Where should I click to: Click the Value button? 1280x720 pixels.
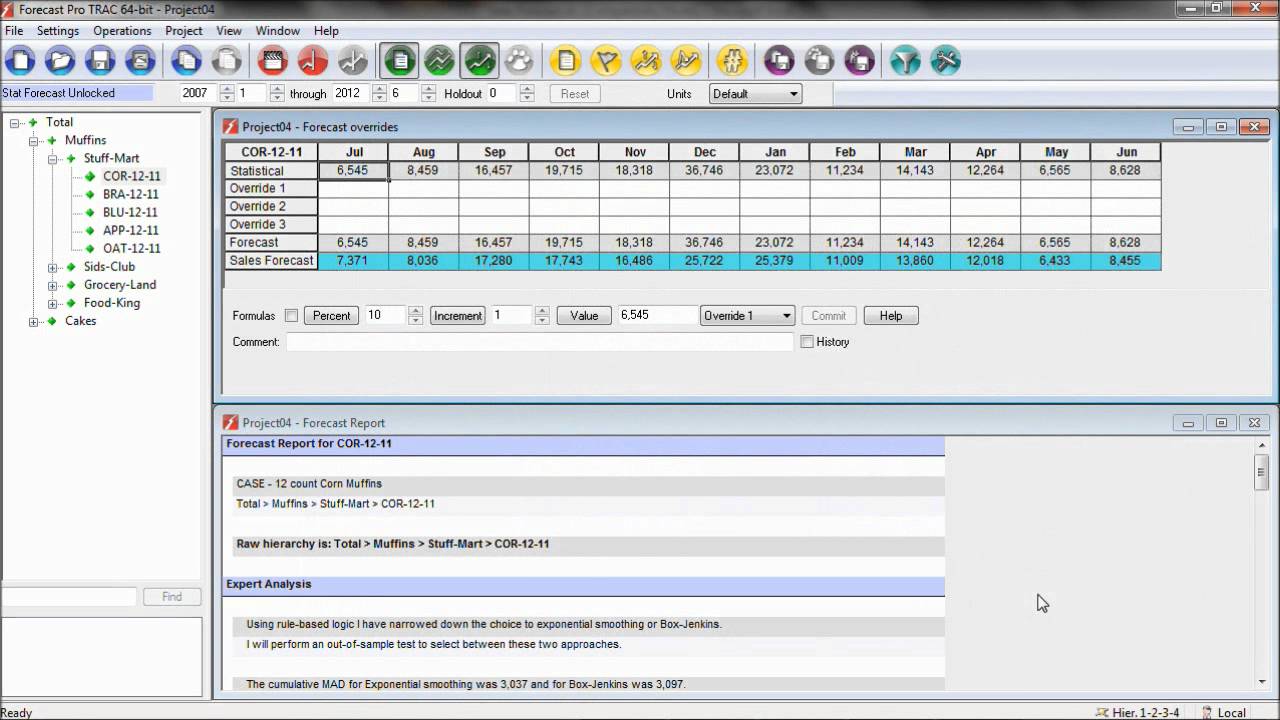click(x=584, y=316)
